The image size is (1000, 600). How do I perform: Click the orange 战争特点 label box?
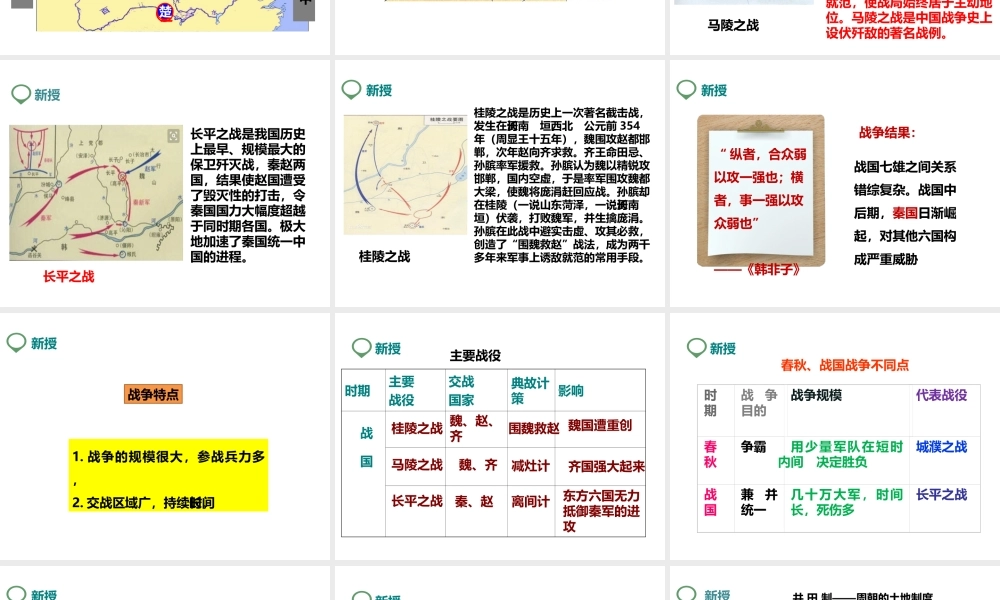[x=153, y=394]
